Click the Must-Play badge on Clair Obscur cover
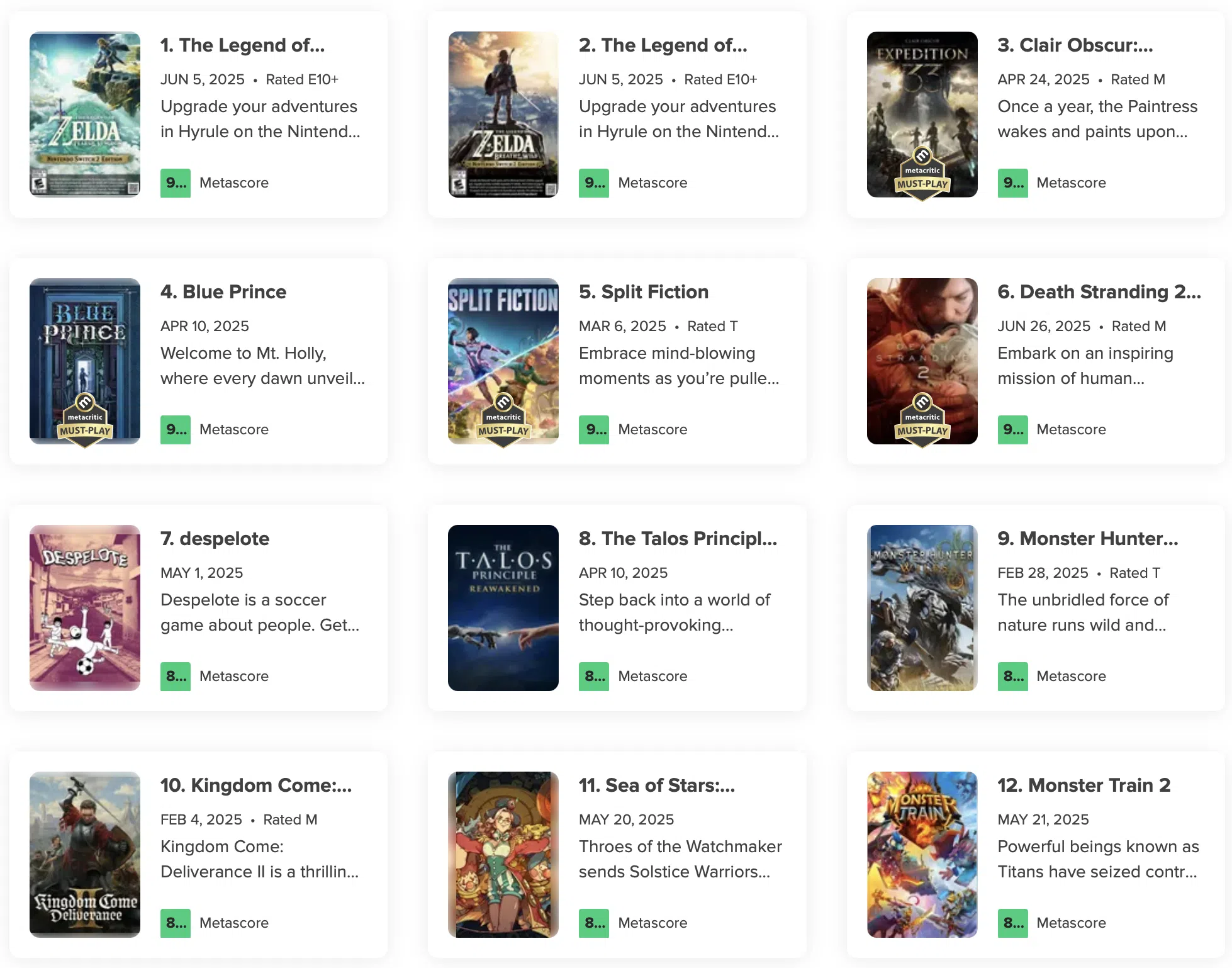This screenshot has width=1232, height=968. (922, 174)
